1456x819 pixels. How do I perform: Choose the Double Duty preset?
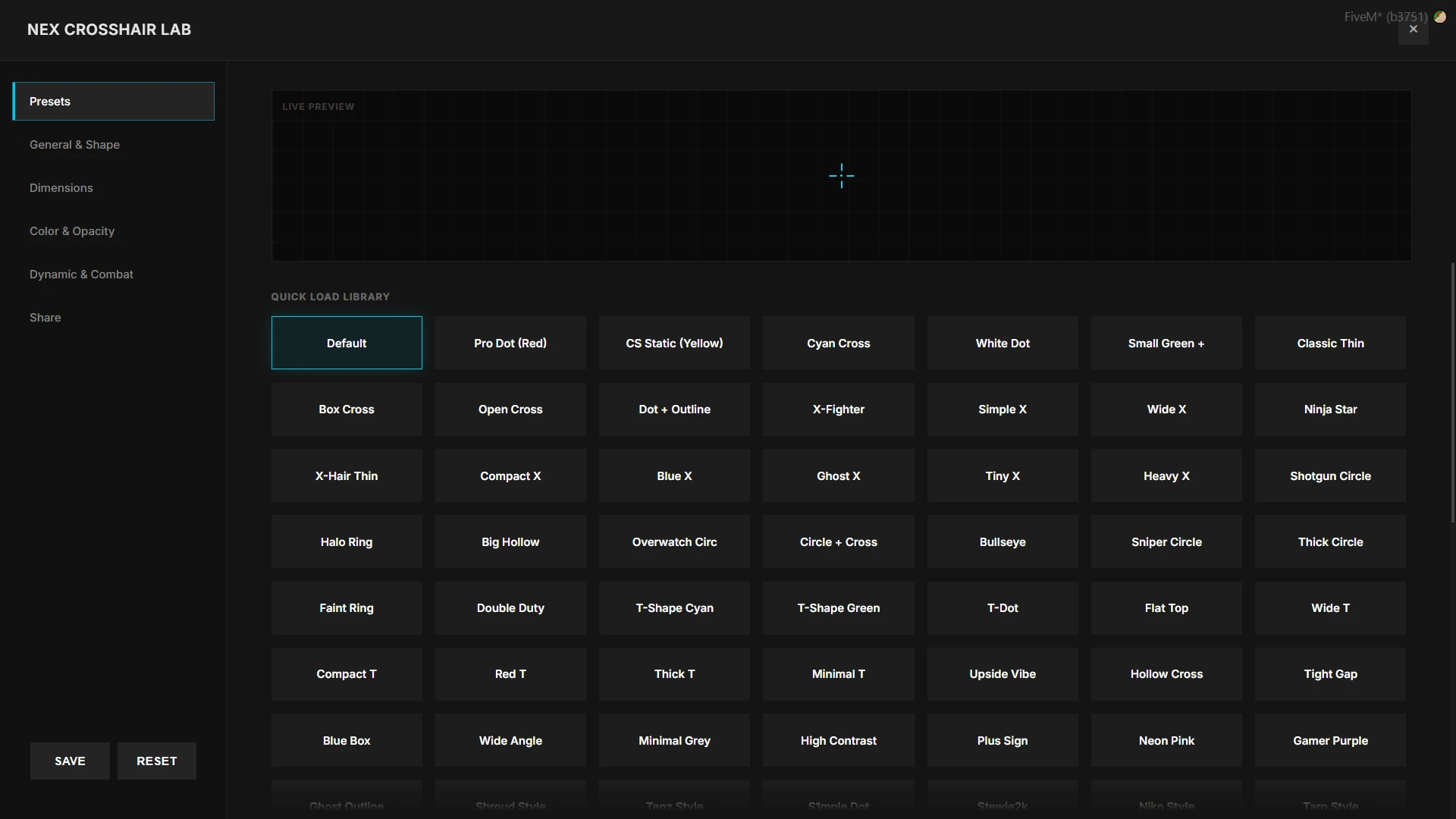tap(510, 608)
